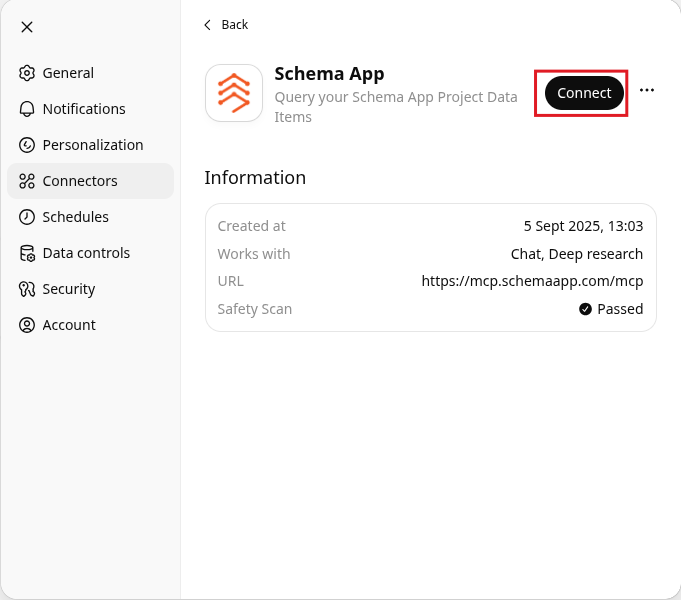
Task: Open the General settings tab
Action: pyautogui.click(x=90, y=73)
